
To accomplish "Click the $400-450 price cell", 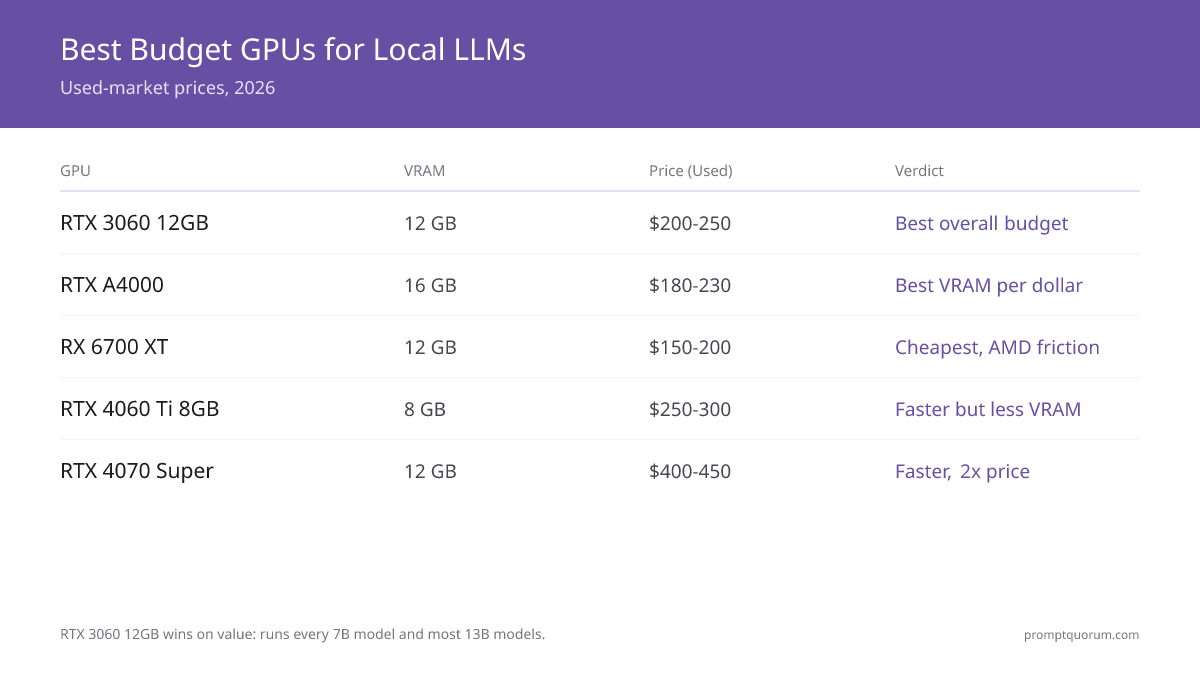I will [x=690, y=471].
